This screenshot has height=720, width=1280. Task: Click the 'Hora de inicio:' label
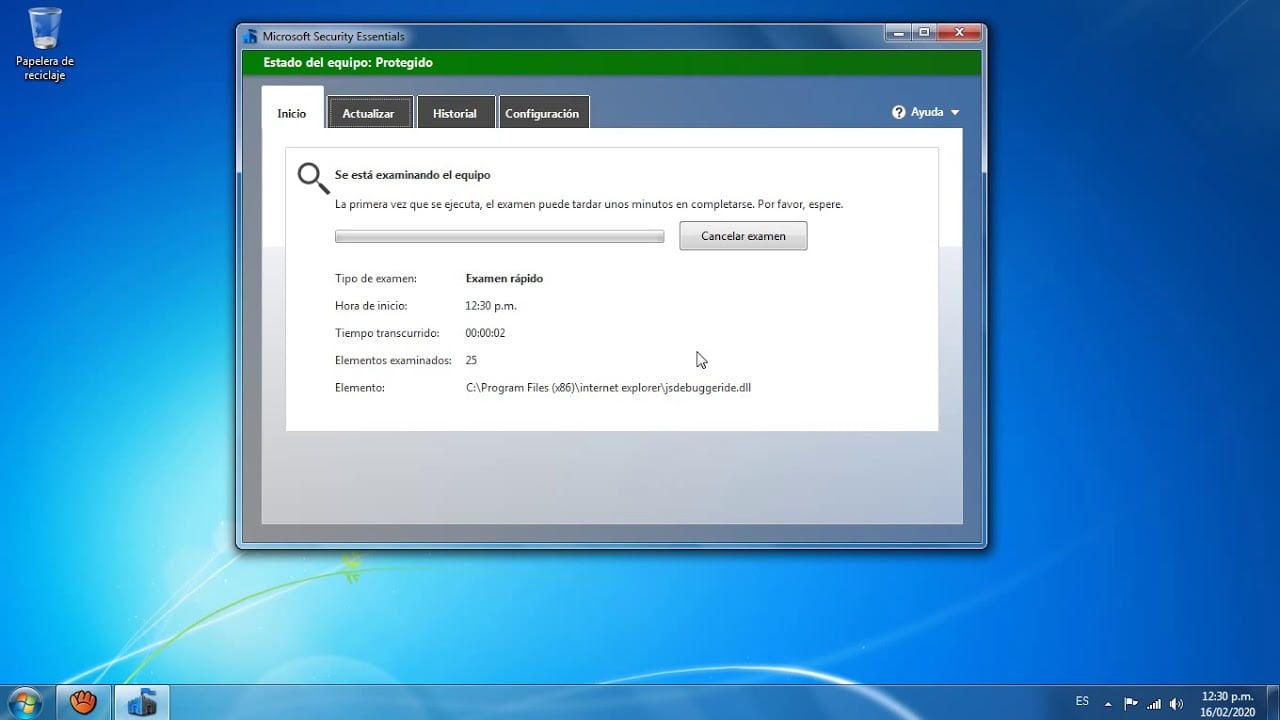tap(371, 306)
